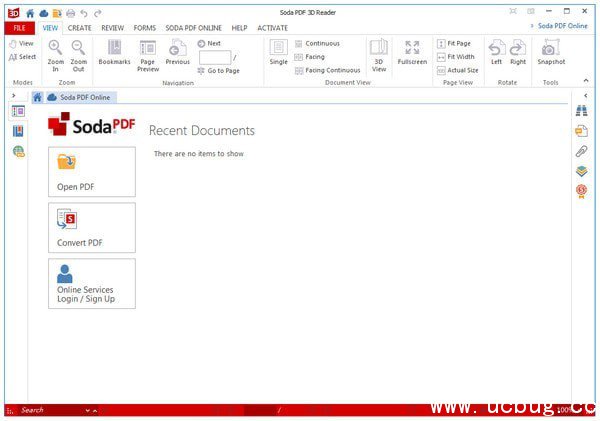This screenshot has width=600, height=421.
Task: Click the home icon in the document tab bar
Action: click(x=38, y=97)
